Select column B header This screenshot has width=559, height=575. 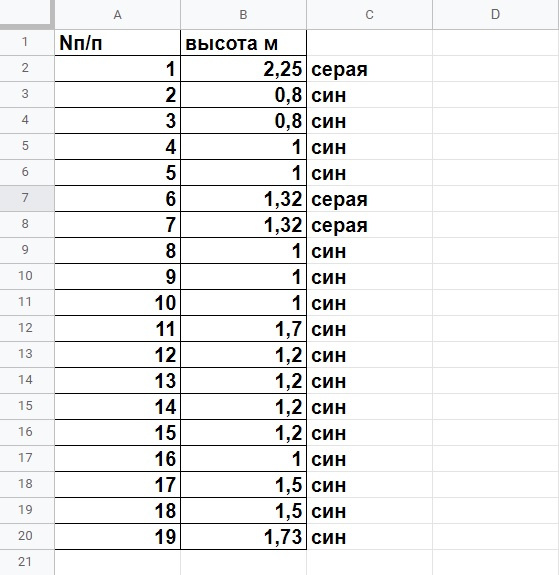coord(243,15)
